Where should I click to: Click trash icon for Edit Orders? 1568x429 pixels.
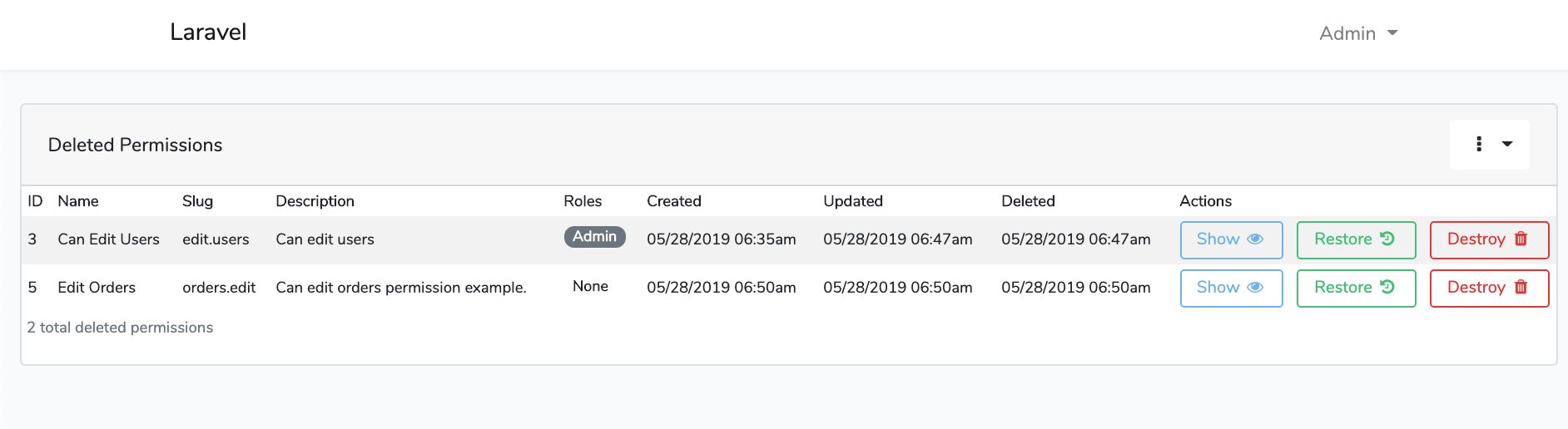coord(1521,288)
